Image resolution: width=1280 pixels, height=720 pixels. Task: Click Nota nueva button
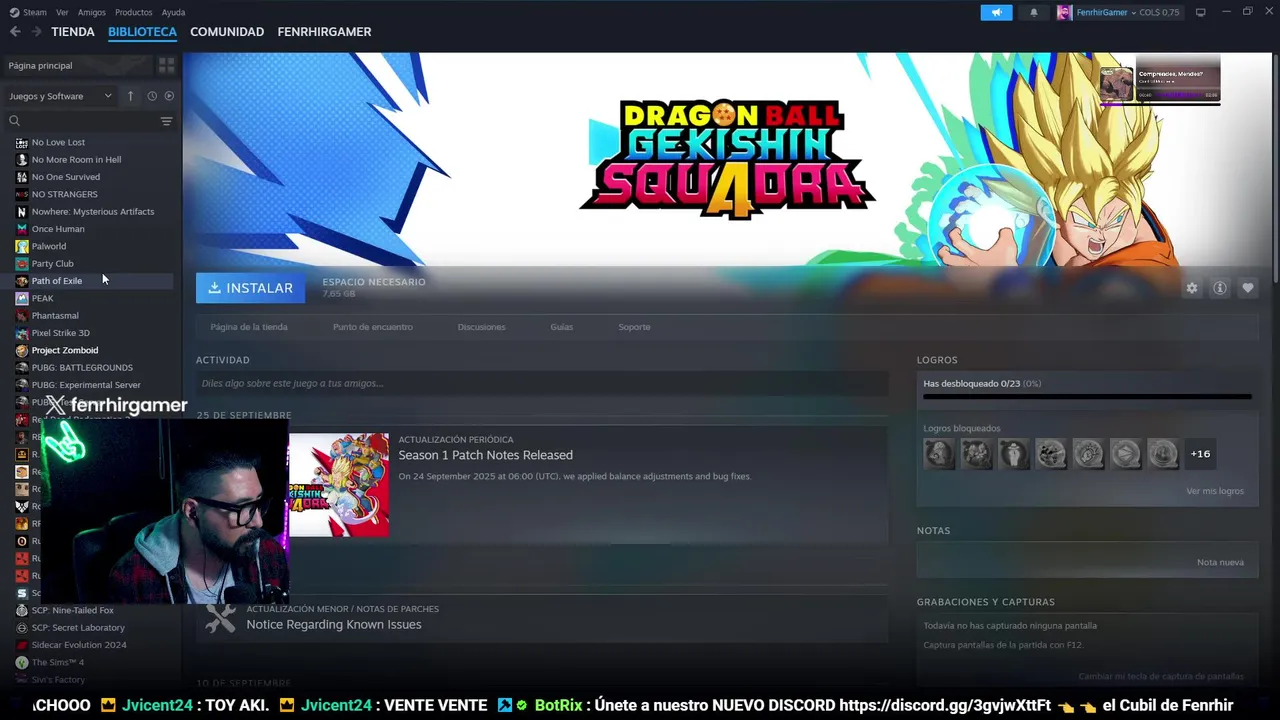1220,562
